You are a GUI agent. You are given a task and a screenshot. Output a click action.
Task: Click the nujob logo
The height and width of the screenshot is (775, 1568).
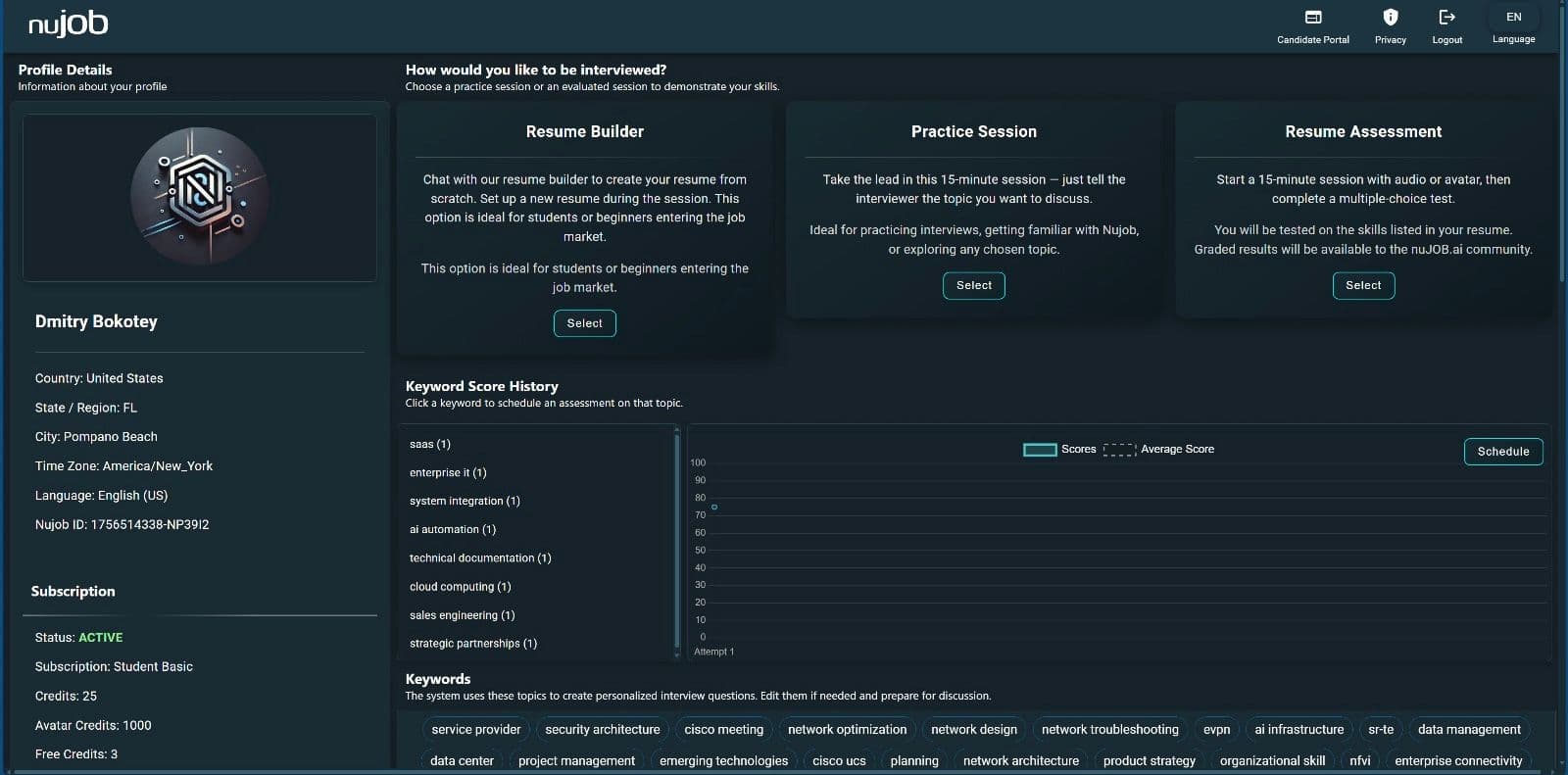(68, 24)
